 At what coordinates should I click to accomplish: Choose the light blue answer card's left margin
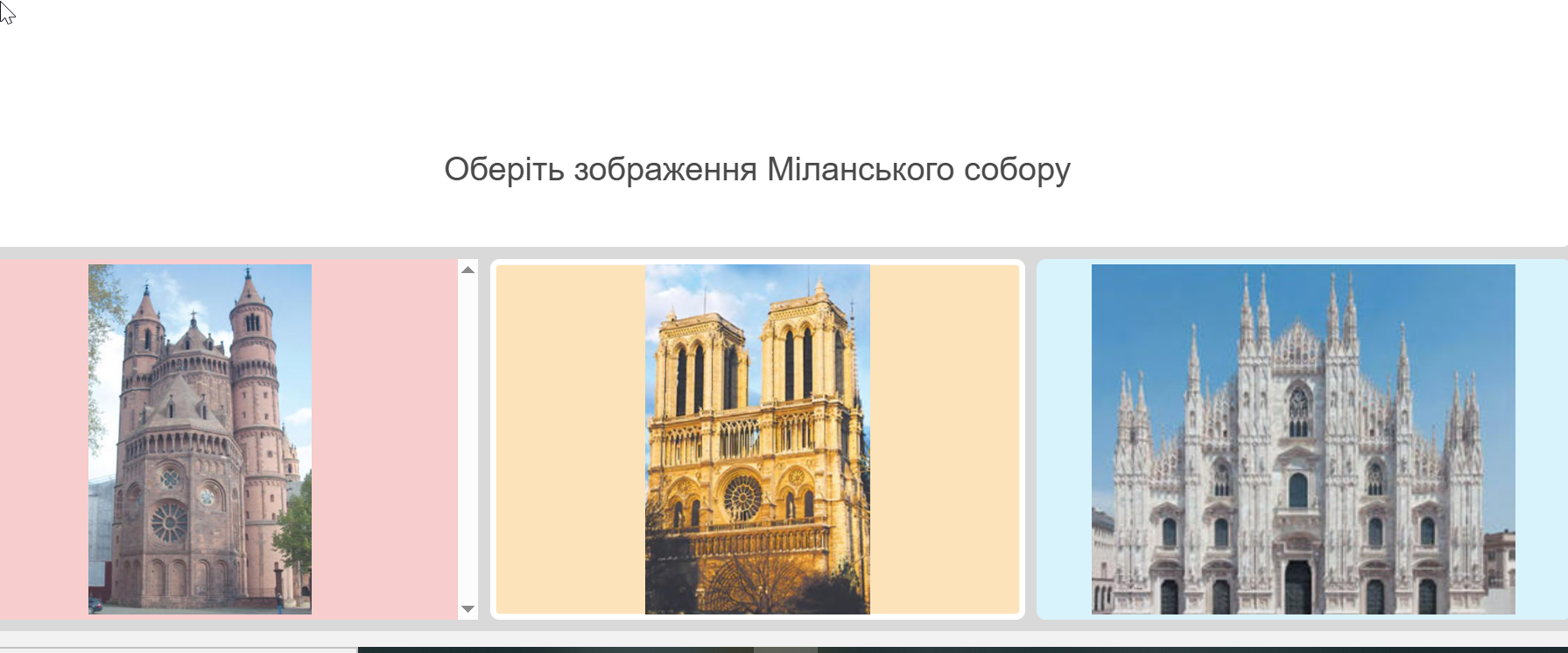click(1065, 439)
